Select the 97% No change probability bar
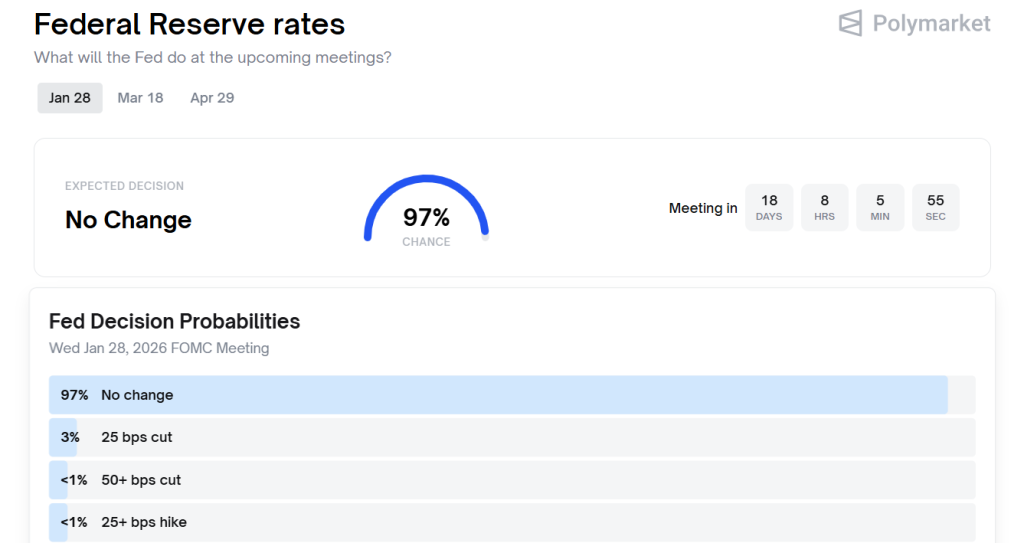The height and width of the screenshot is (543, 1024). click(498, 395)
